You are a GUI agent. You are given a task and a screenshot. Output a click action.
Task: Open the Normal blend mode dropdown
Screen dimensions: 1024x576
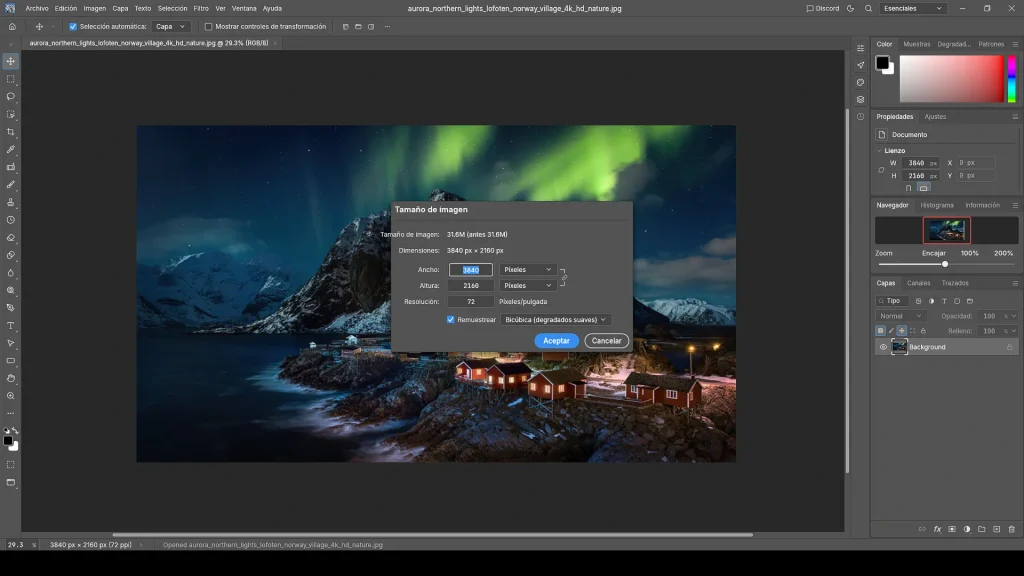point(901,316)
